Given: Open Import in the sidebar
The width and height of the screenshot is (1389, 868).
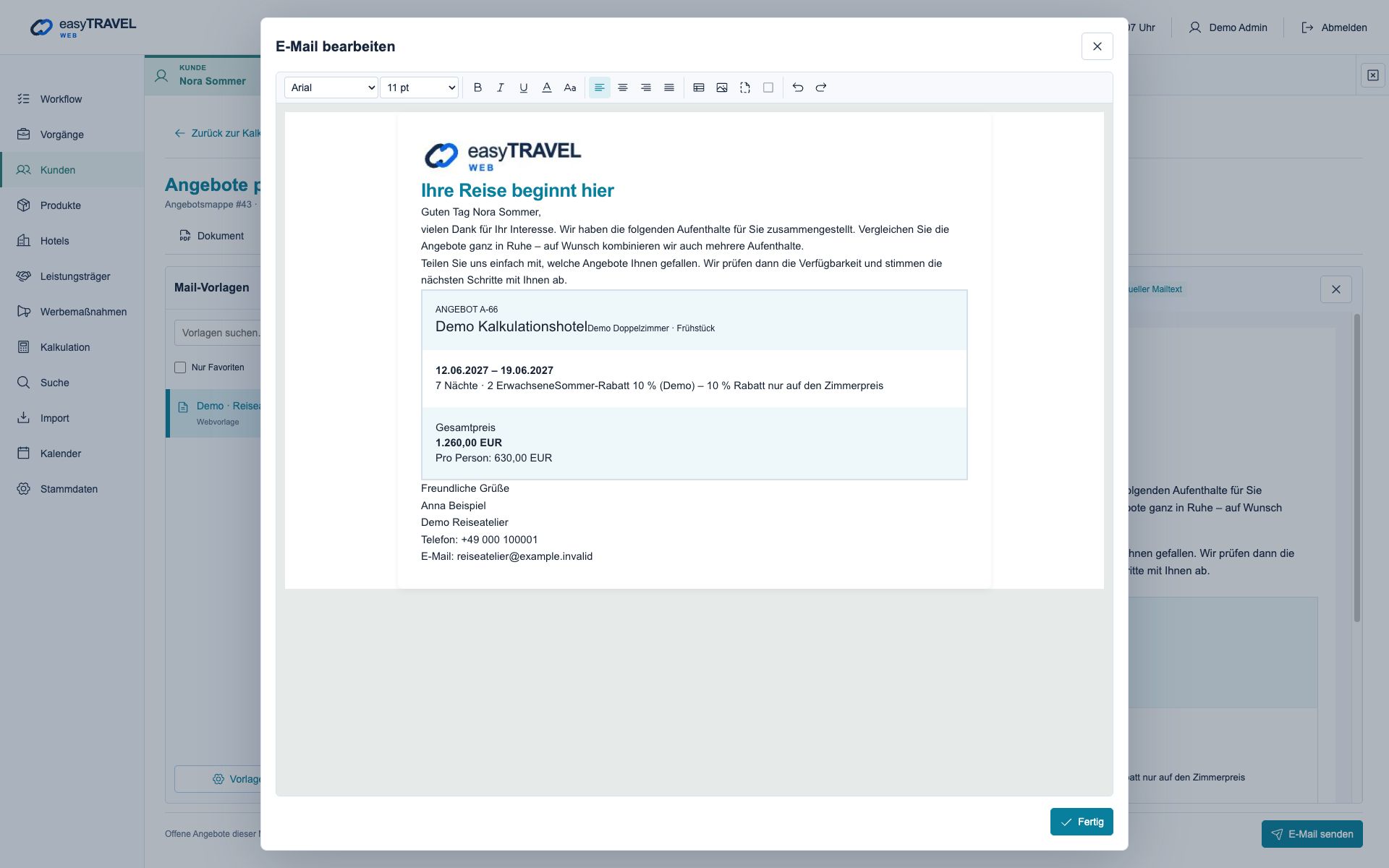Looking at the screenshot, I should click(x=72, y=418).
